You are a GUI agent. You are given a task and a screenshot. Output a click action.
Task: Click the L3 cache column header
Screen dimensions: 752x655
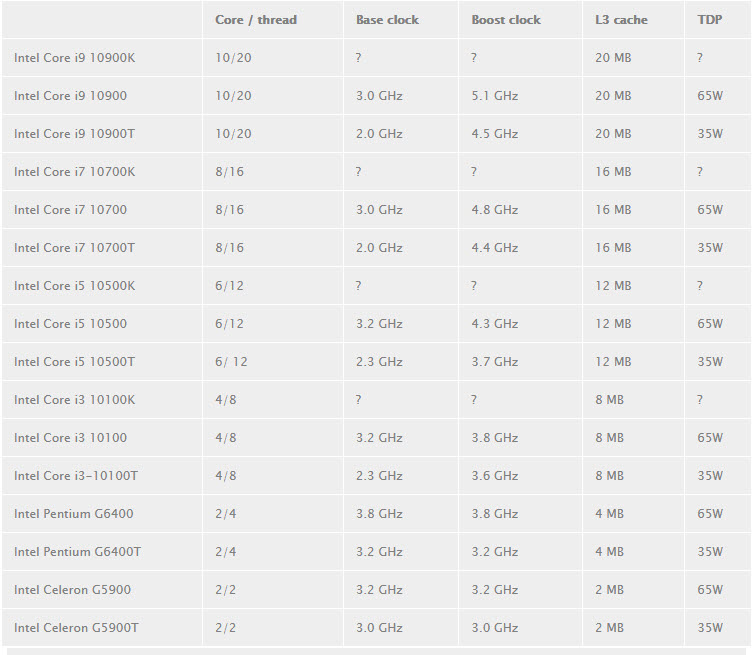(x=621, y=20)
